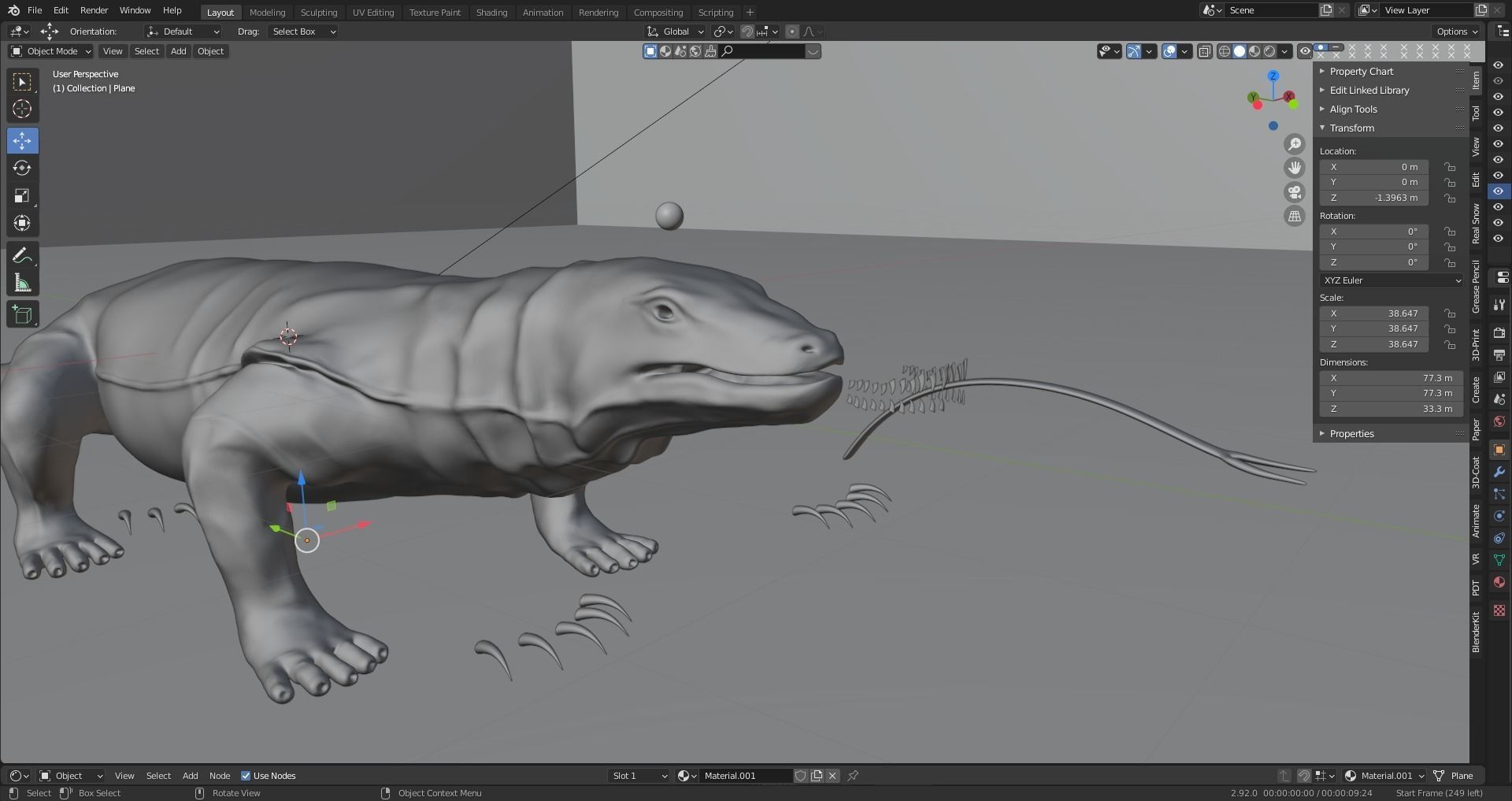Switch perspective/orthographic with the grid icon
Screen dimensions: 1512x801
point(1294,216)
